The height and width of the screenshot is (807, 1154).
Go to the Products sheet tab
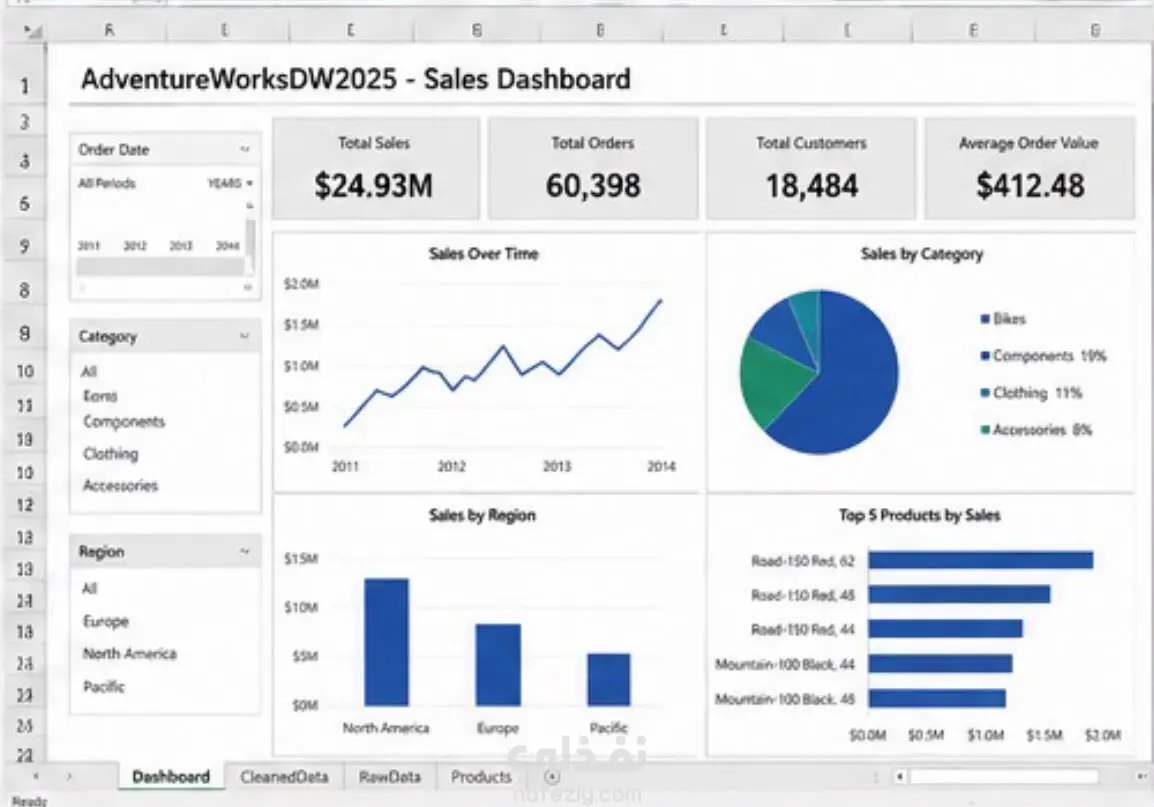coord(481,777)
